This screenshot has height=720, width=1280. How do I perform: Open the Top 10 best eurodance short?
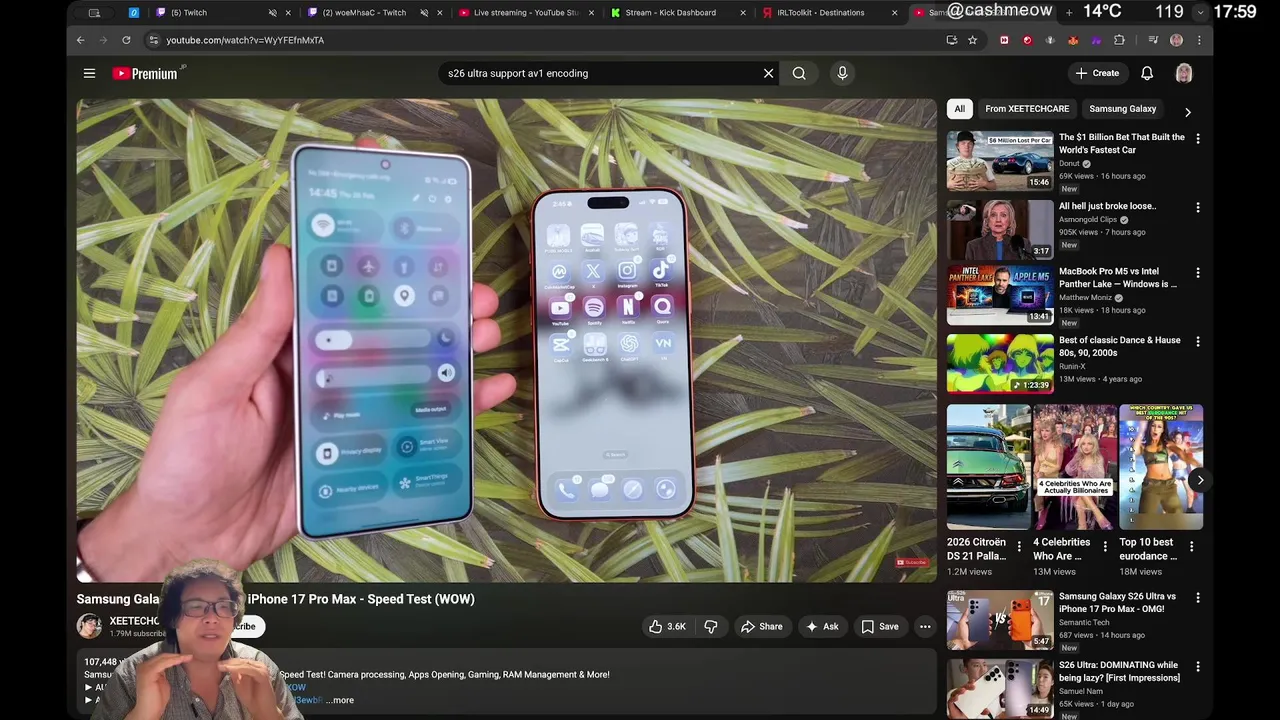click(x=1161, y=467)
